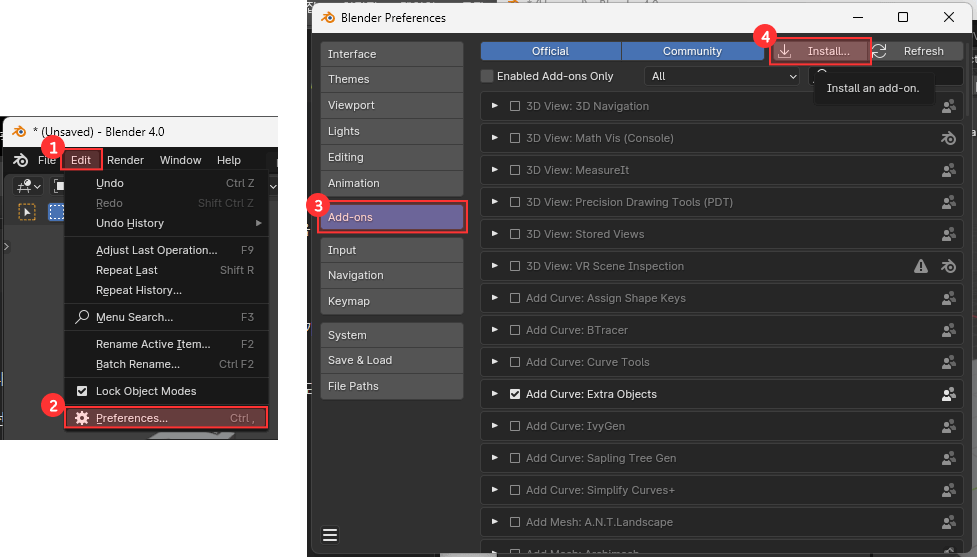This screenshot has height=557, width=977.
Task: Click the Blender logo menu icon
Action: [21, 160]
